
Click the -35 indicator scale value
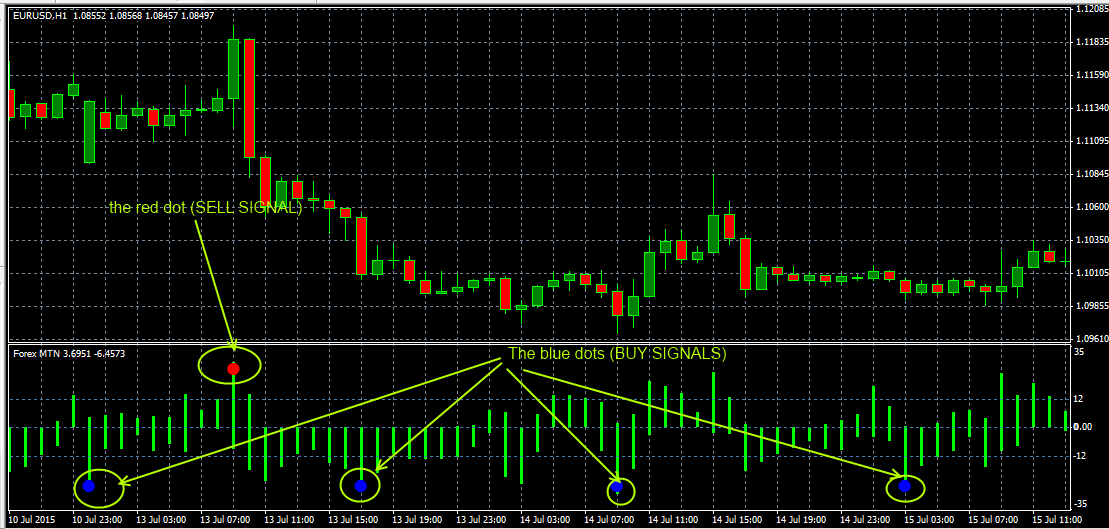(1080, 503)
